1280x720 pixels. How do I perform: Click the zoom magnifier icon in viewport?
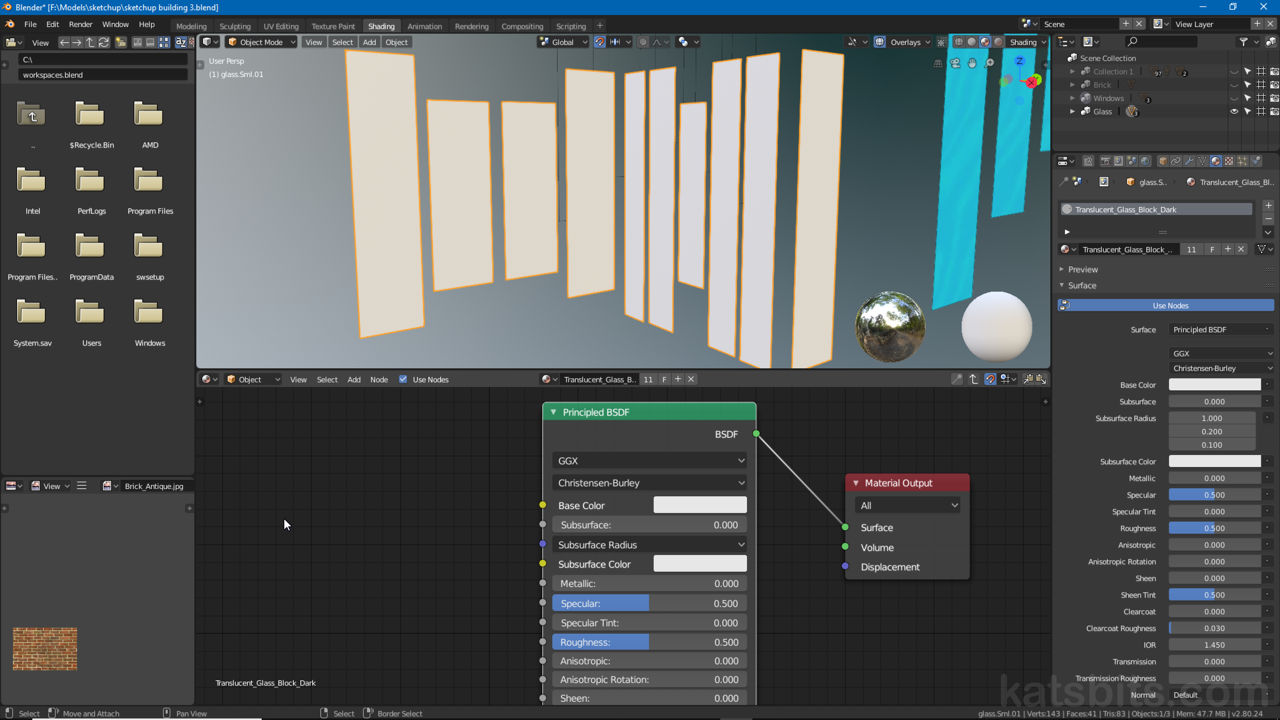click(x=989, y=63)
